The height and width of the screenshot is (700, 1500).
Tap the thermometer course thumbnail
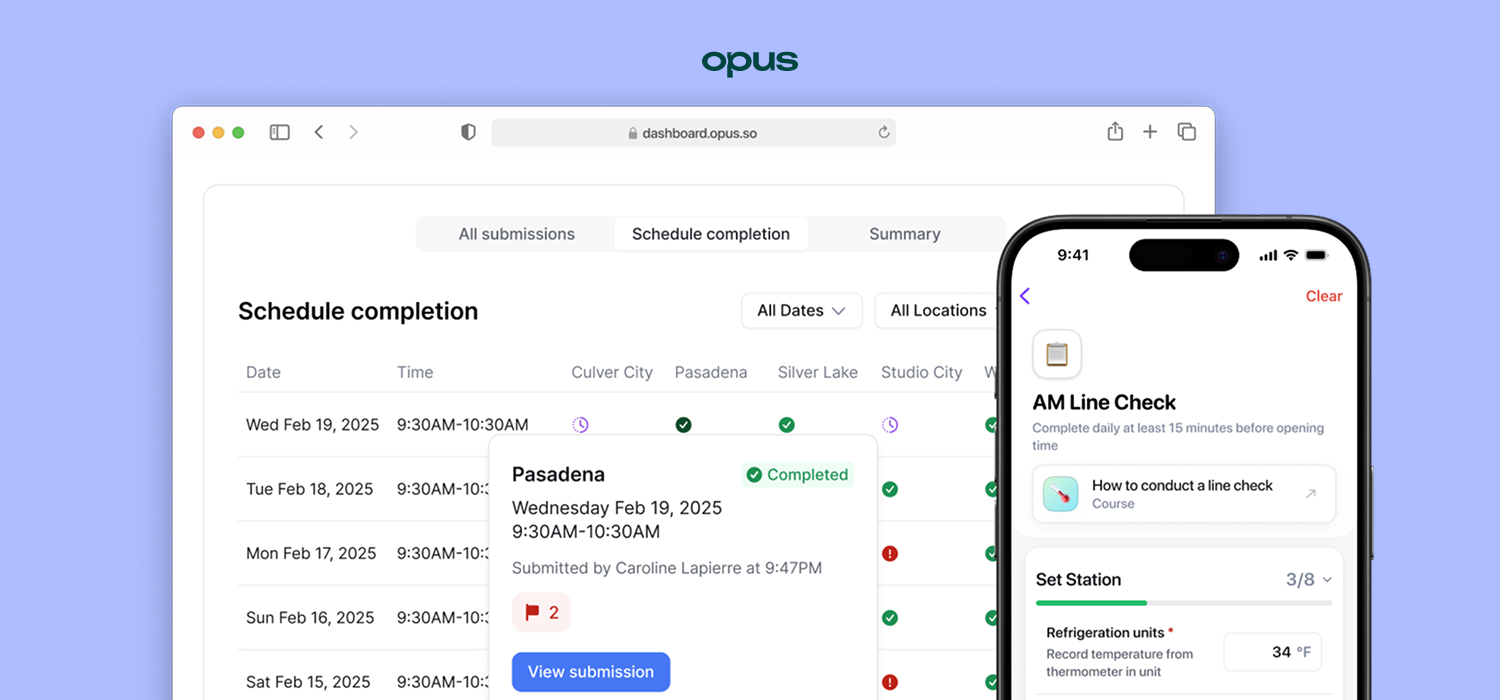tap(1061, 494)
